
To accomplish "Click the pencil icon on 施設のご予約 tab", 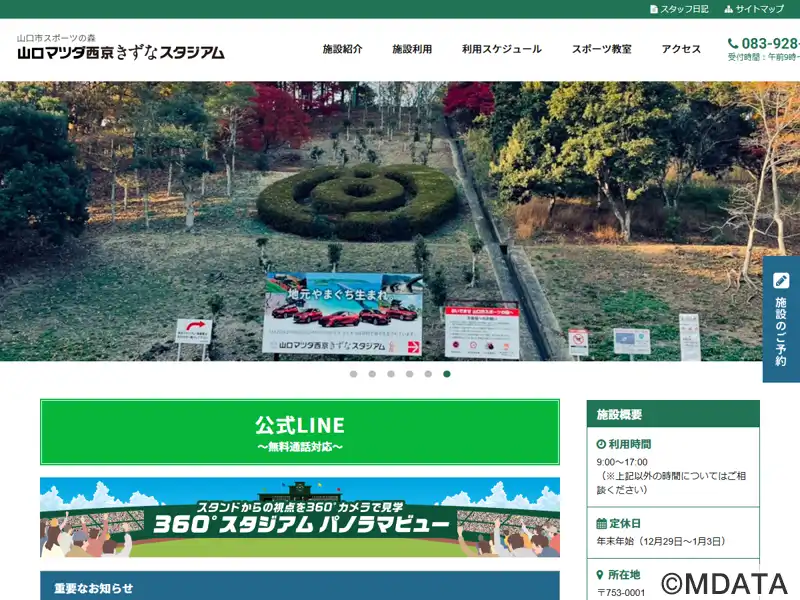I will coord(781,281).
